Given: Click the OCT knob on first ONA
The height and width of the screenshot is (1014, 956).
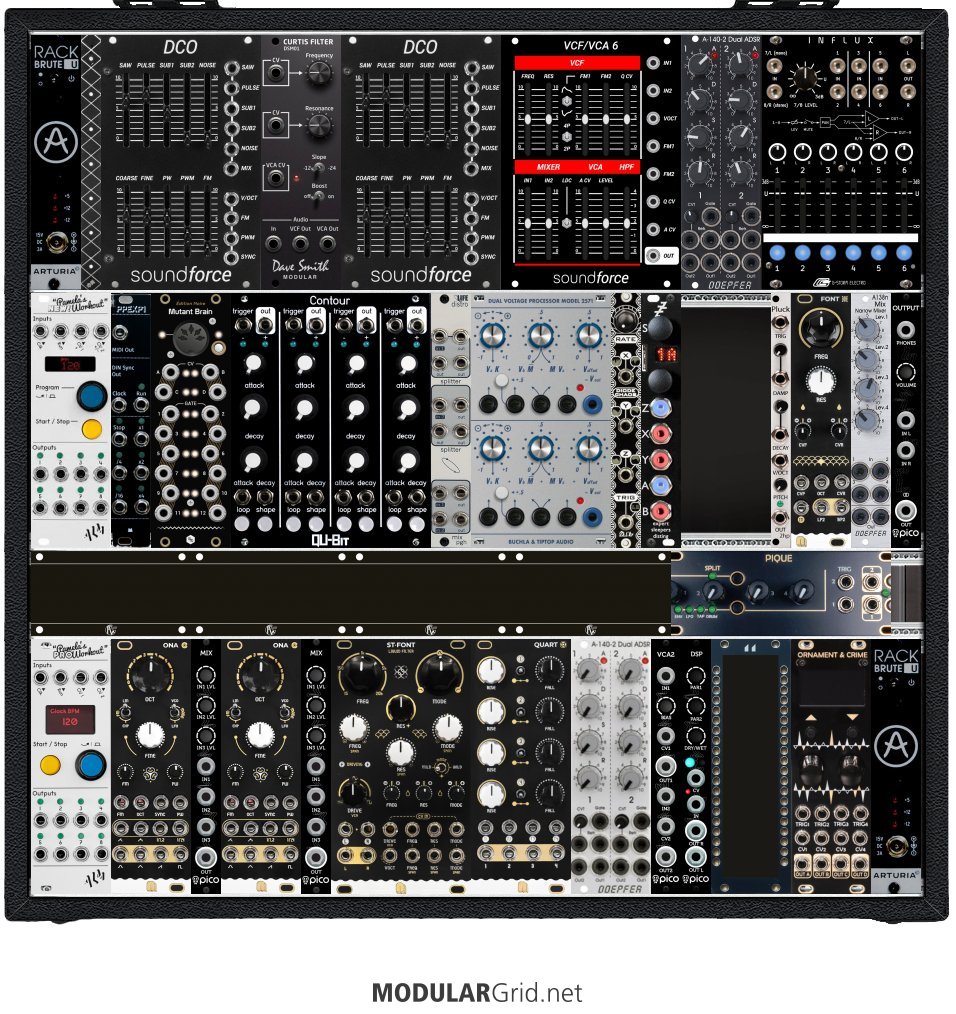Looking at the screenshot, I should [x=150, y=674].
